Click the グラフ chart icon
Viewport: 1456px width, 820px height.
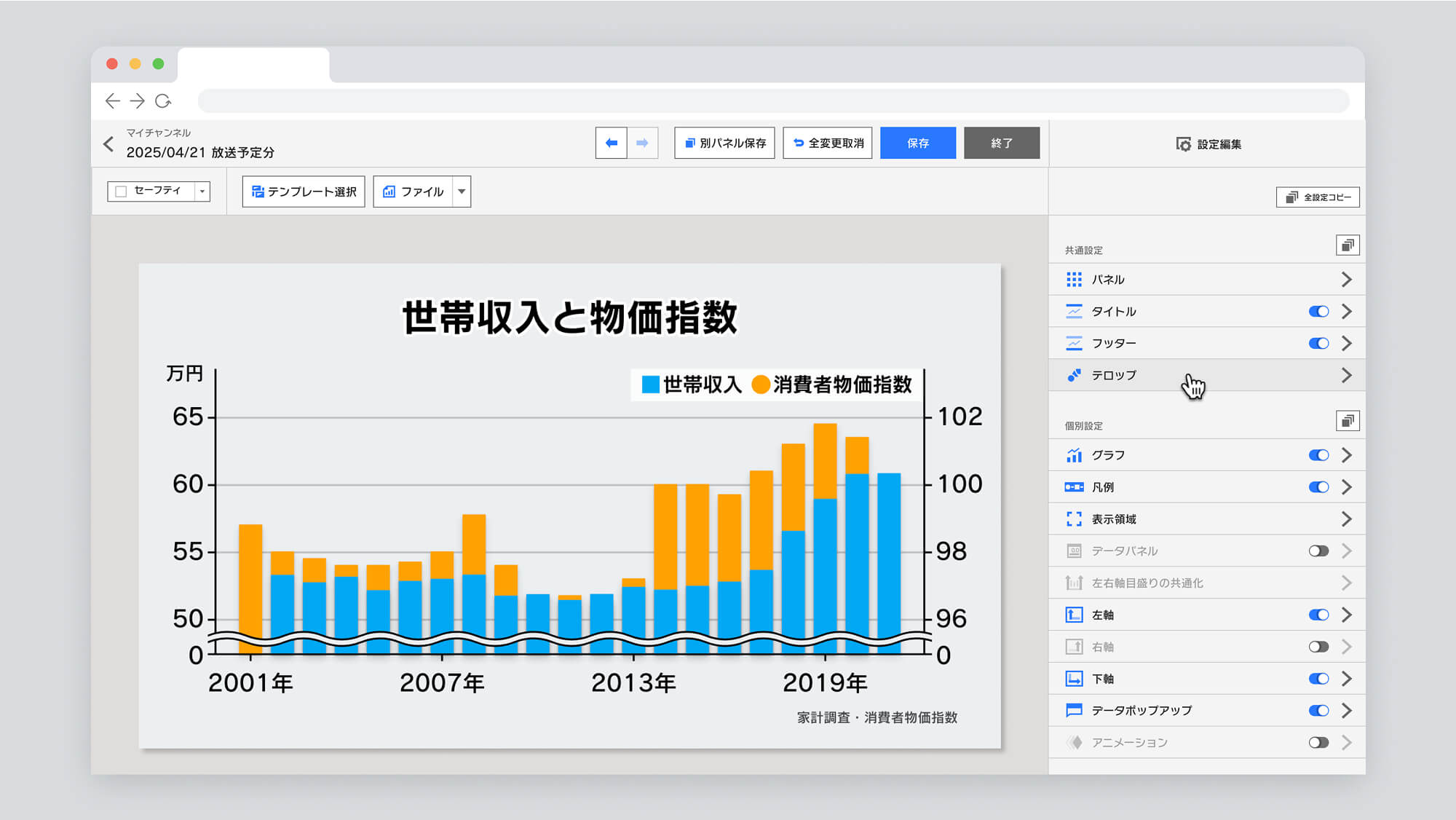point(1074,455)
